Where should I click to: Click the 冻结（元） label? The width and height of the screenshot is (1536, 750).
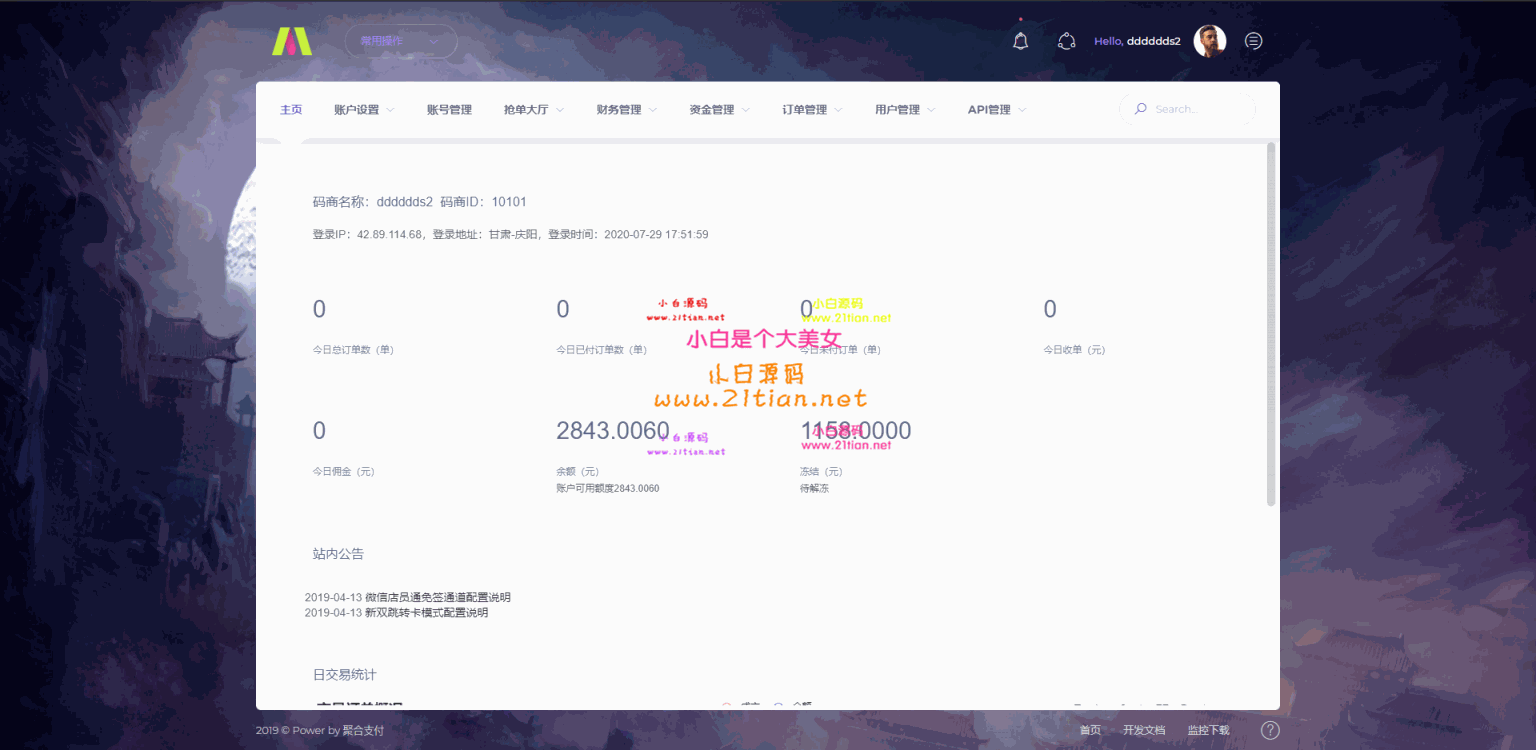pyautogui.click(x=821, y=471)
